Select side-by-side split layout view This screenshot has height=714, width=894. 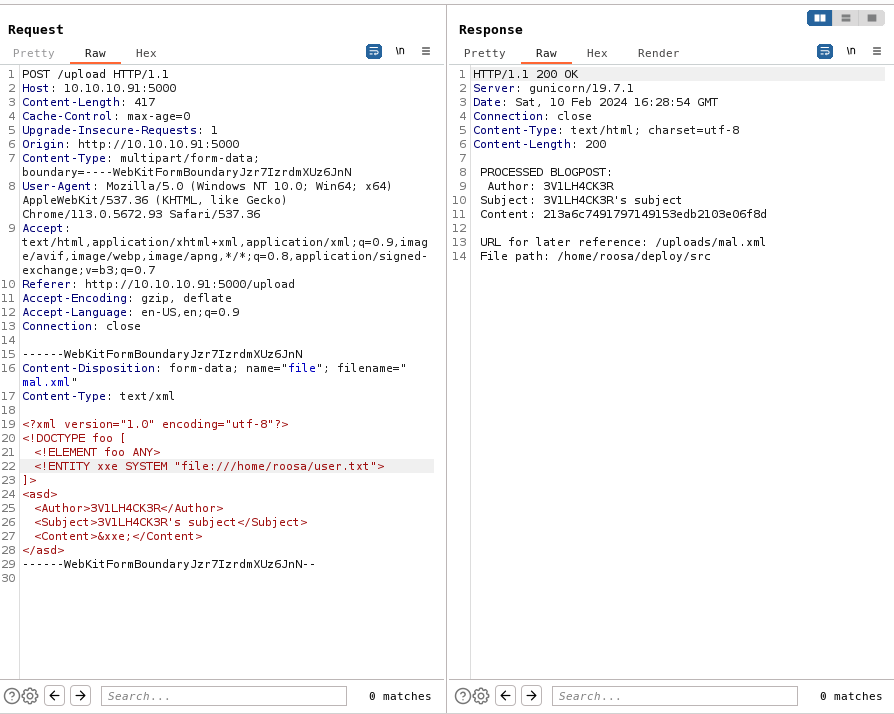point(820,18)
